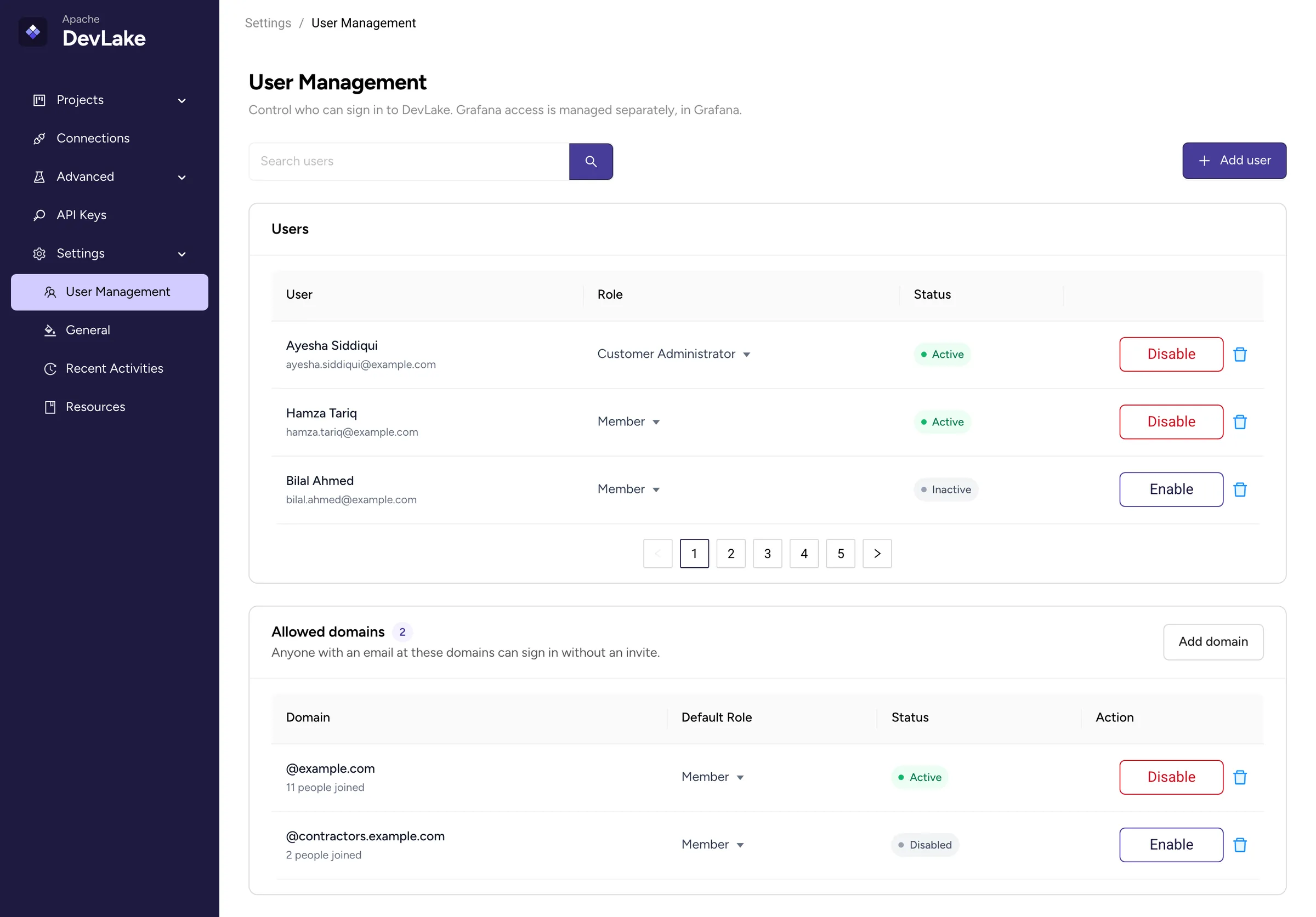
Task: Open Ayesha Siddiqui's Customer Administrator role dropdown
Action: click(673, 354)
